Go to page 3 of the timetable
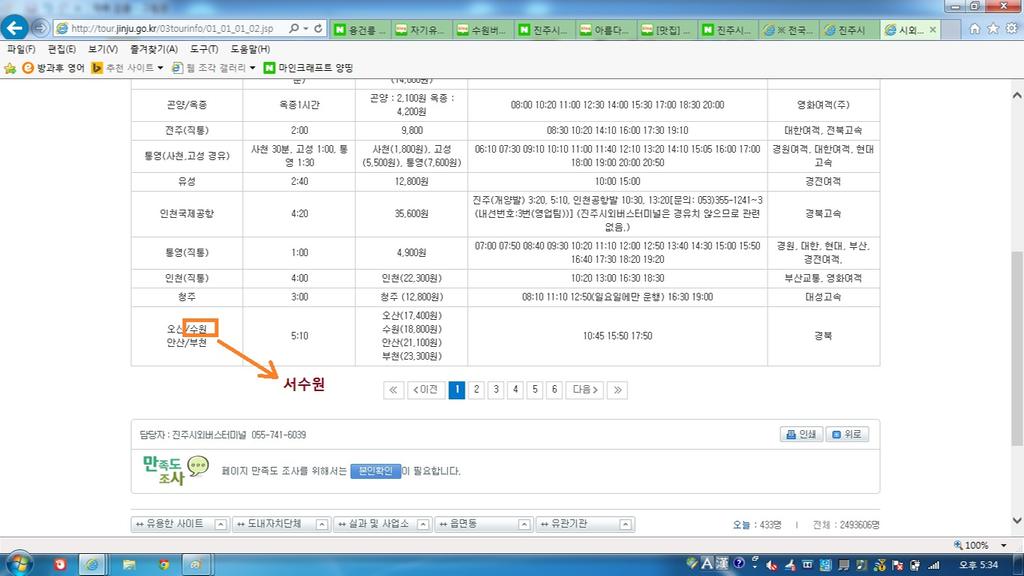Image resolution: width=1024 pixels, height=576 pixels. point(496,390)
